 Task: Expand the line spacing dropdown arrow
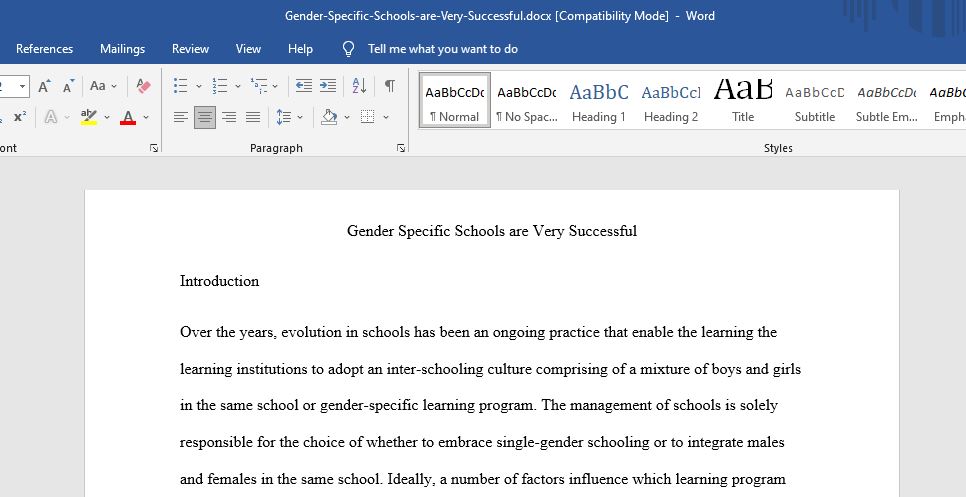tap(300, 117)
